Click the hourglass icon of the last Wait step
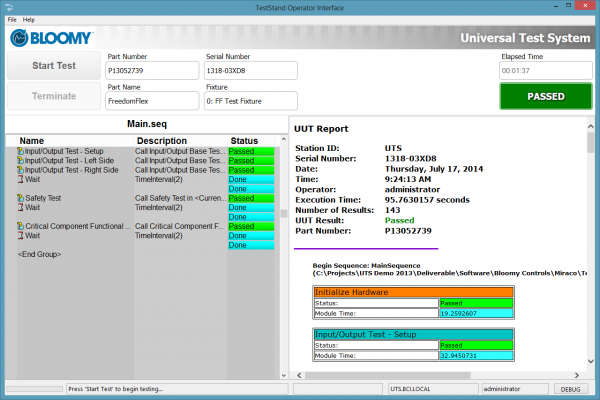The width and height of the screenshot is (600, 400). [21, 235]
